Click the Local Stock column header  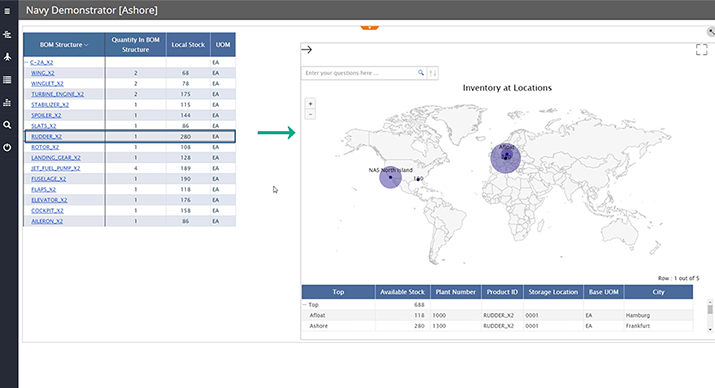pos(188,45)
